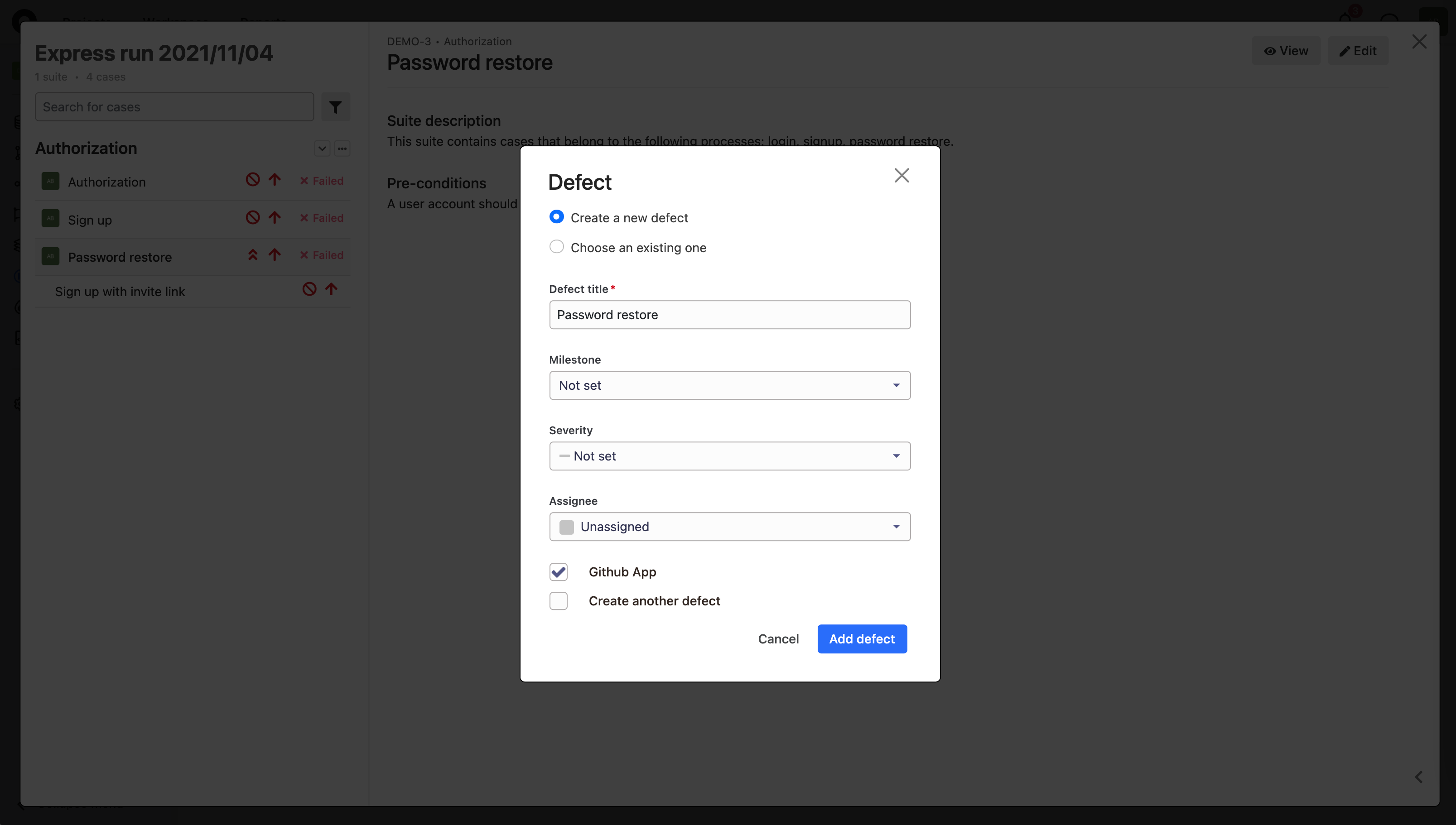Click the double-chevron severity icon on Password restore
1456x825 pixels.
[x=253, y=255]
